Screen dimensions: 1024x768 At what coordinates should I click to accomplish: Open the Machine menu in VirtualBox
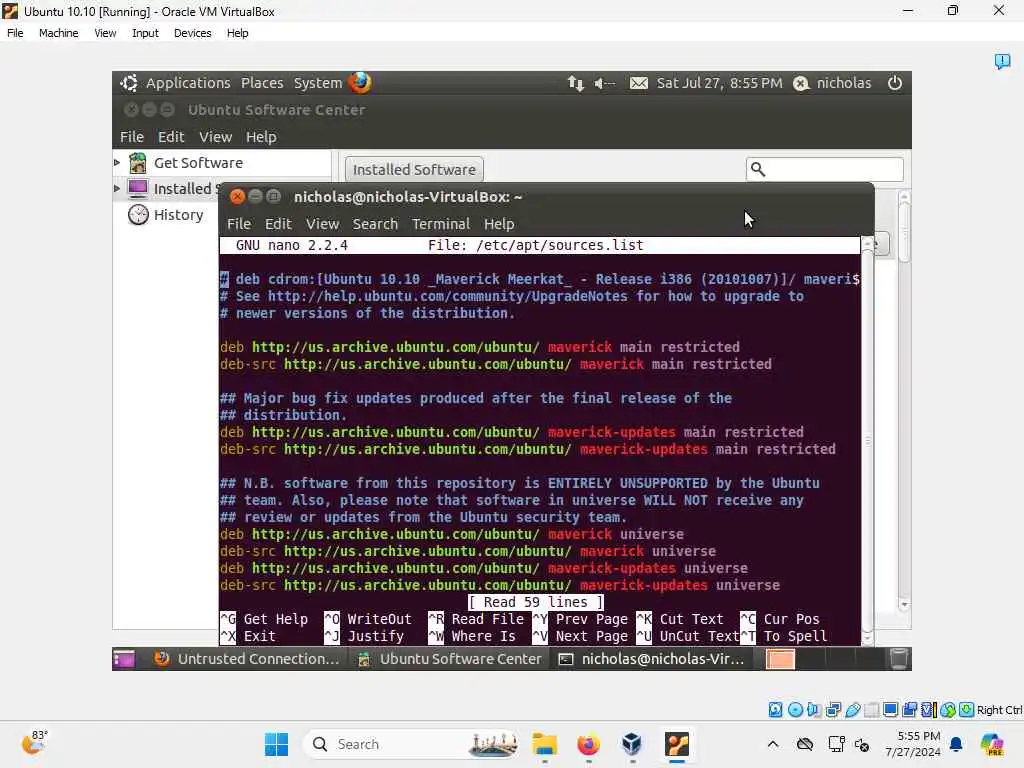pyautogui.click(x=58, y=33)
